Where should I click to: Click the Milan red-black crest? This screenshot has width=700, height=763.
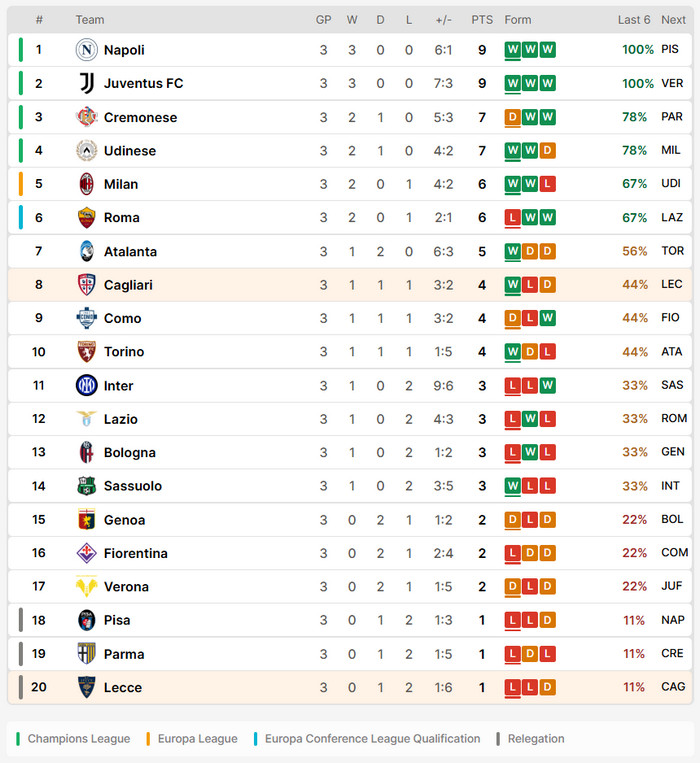87,184
